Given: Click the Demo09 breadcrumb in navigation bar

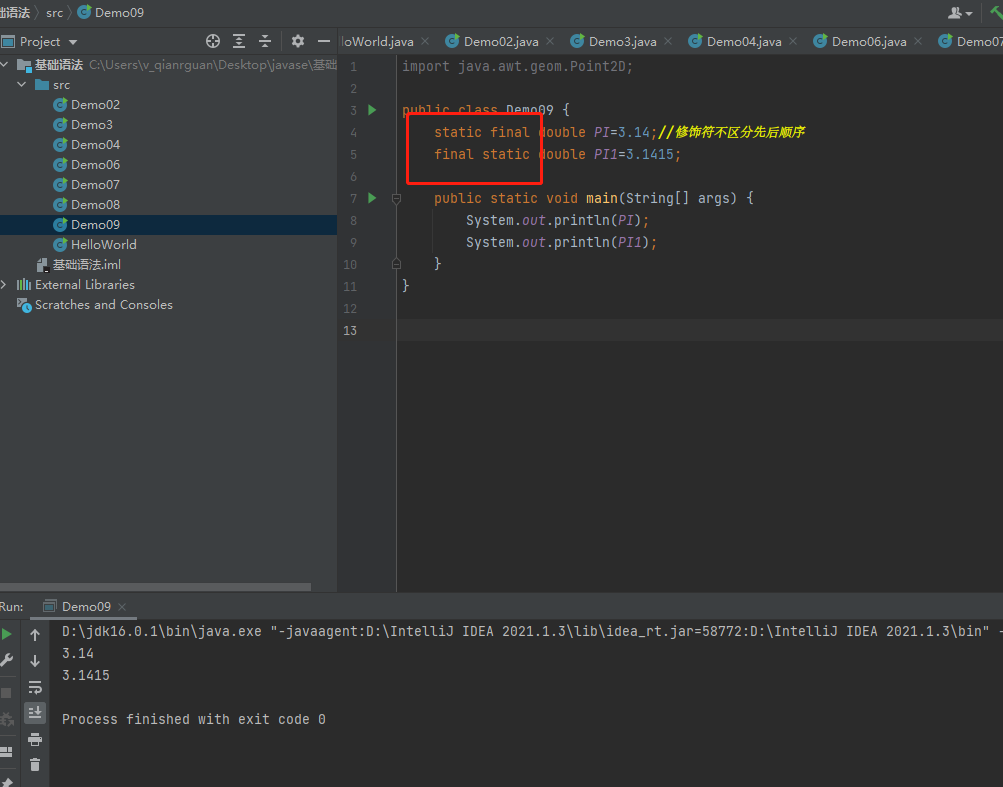Looking at the screenshot, I should [x=111, y=13].
